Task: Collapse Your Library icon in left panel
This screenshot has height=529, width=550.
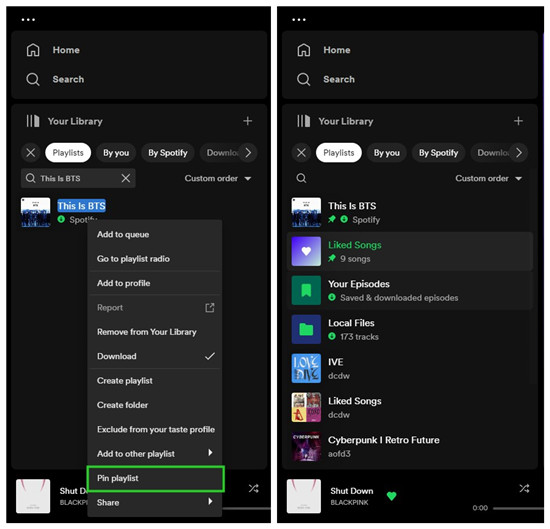Action: (33, 121)
